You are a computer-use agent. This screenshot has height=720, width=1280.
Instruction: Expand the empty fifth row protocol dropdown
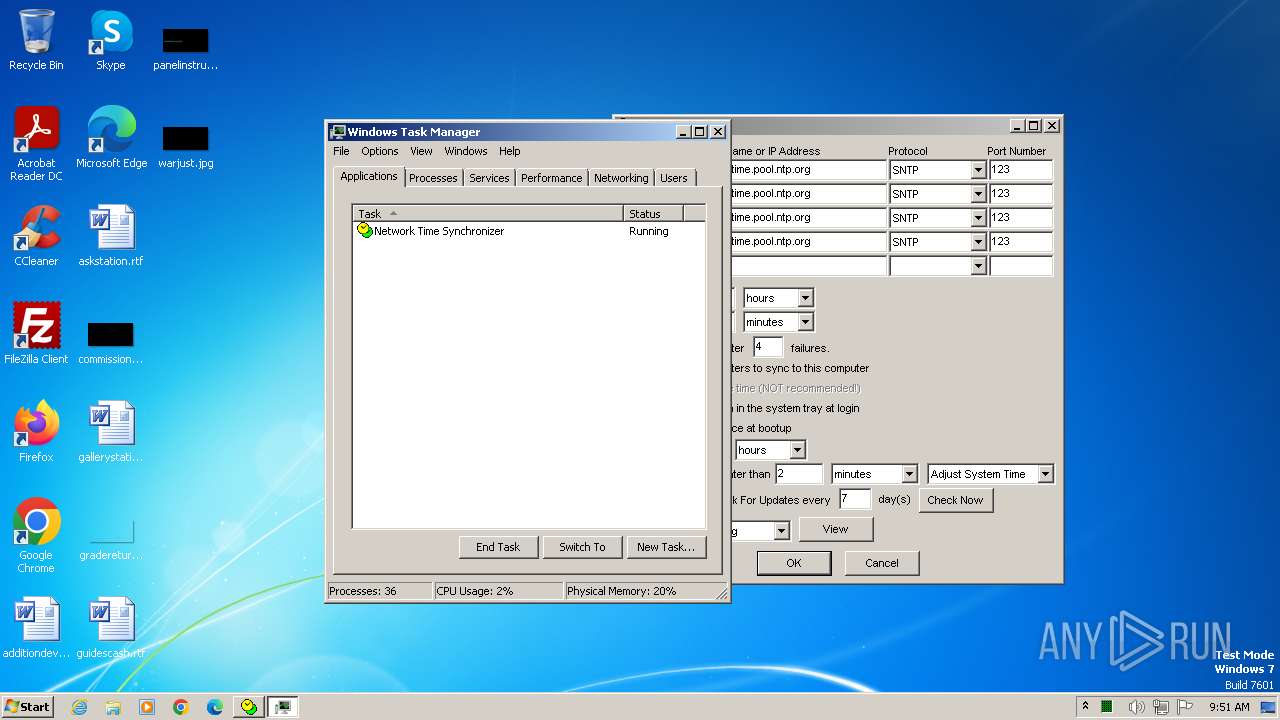coord(978,266)
